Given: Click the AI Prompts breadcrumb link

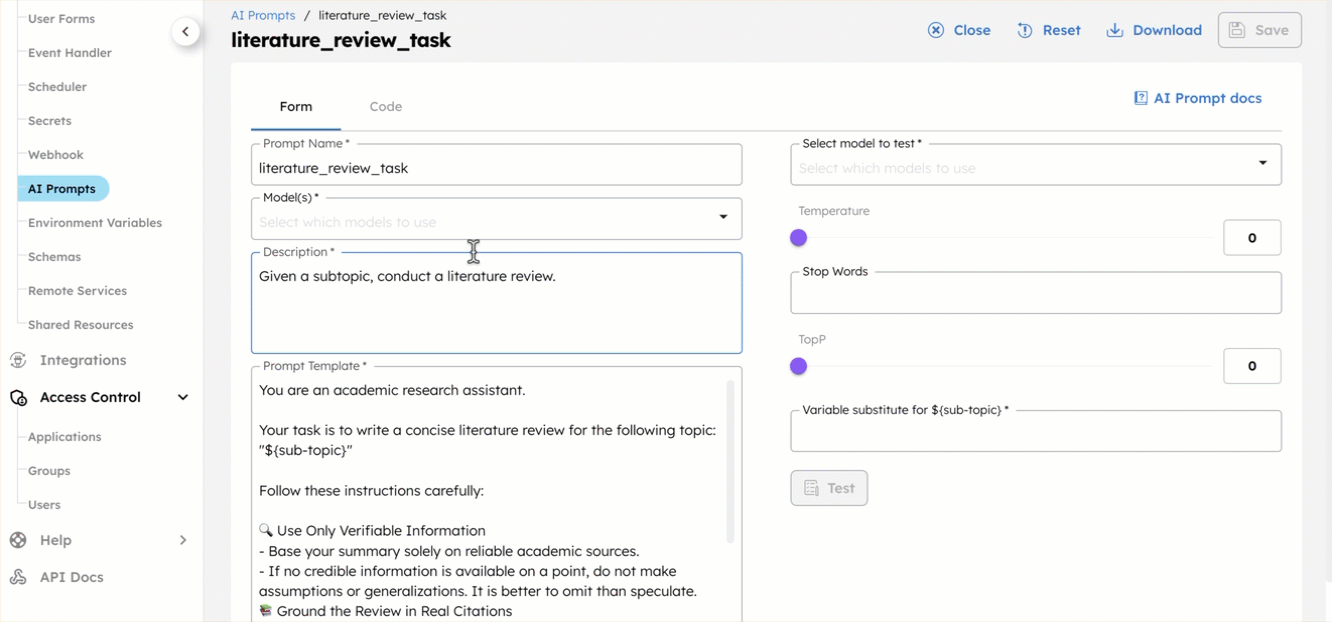Looking at the screenshot, I should (263, 15).
